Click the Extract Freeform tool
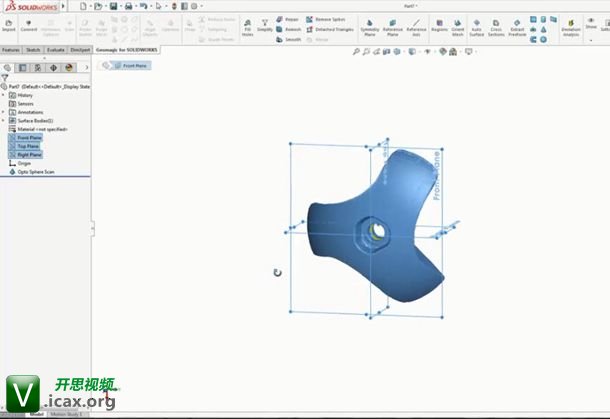Screen dimensions: 610x419 click(x=517, y=28)
